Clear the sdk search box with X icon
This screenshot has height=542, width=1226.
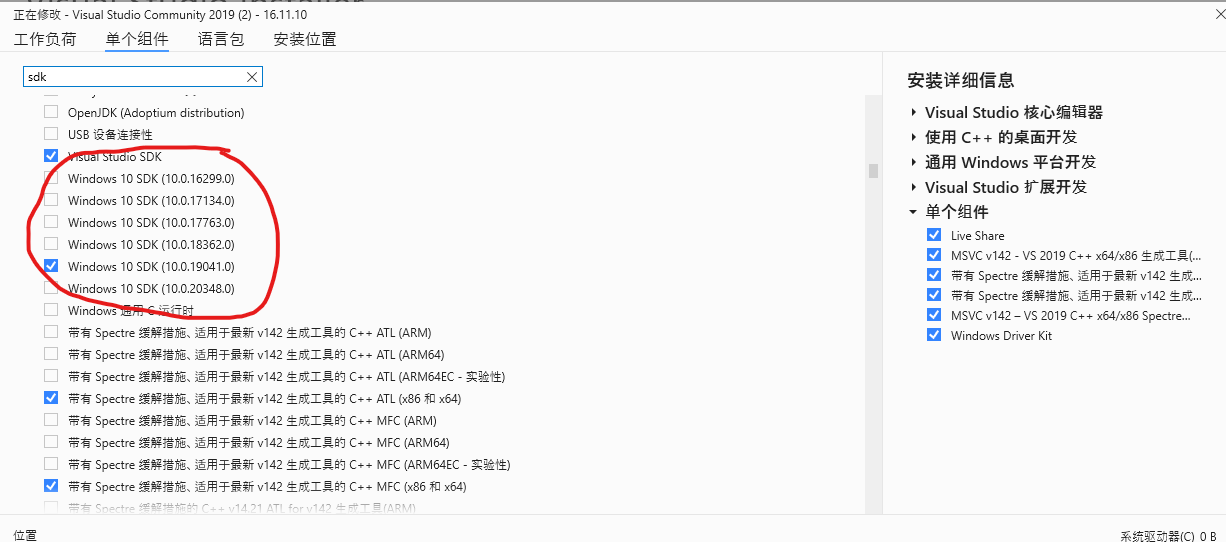pyautogui.click(x=252, y=77)
